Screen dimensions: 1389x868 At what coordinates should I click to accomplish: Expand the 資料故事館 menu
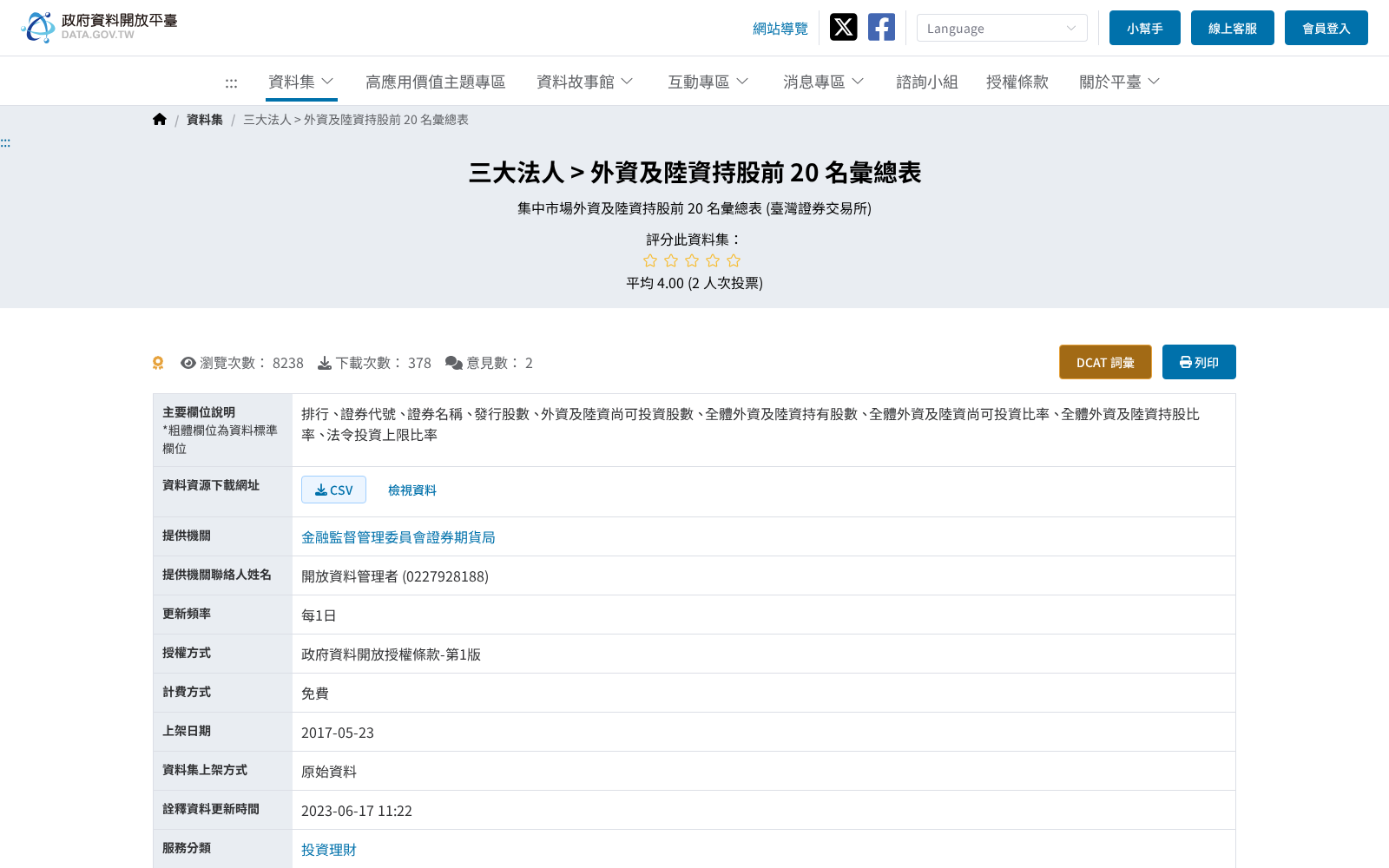coord(585,82)
